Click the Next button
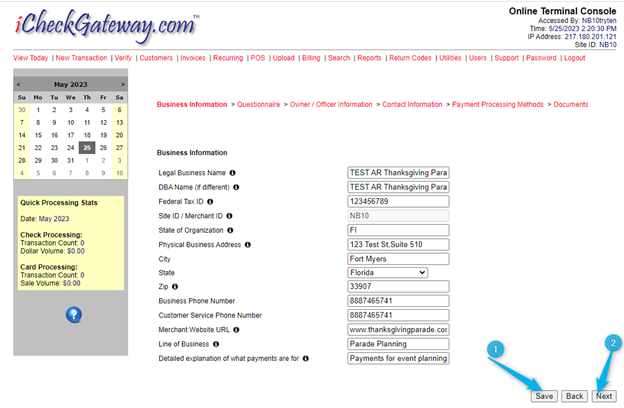The height and width of the screenshot is (408, 624). (603, 396)
